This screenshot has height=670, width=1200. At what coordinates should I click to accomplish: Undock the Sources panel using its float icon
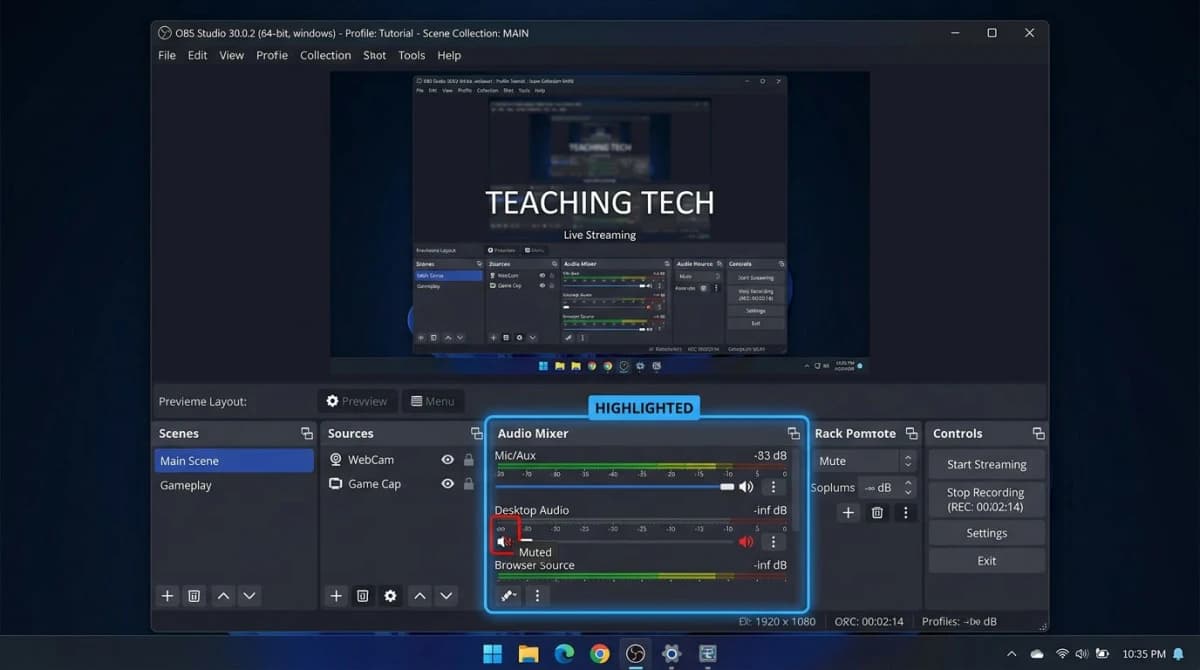[x=477, y=433]
